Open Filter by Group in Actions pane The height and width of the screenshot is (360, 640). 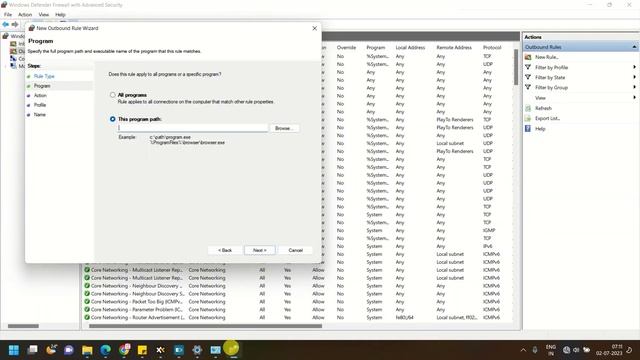[x=551, y=87]
